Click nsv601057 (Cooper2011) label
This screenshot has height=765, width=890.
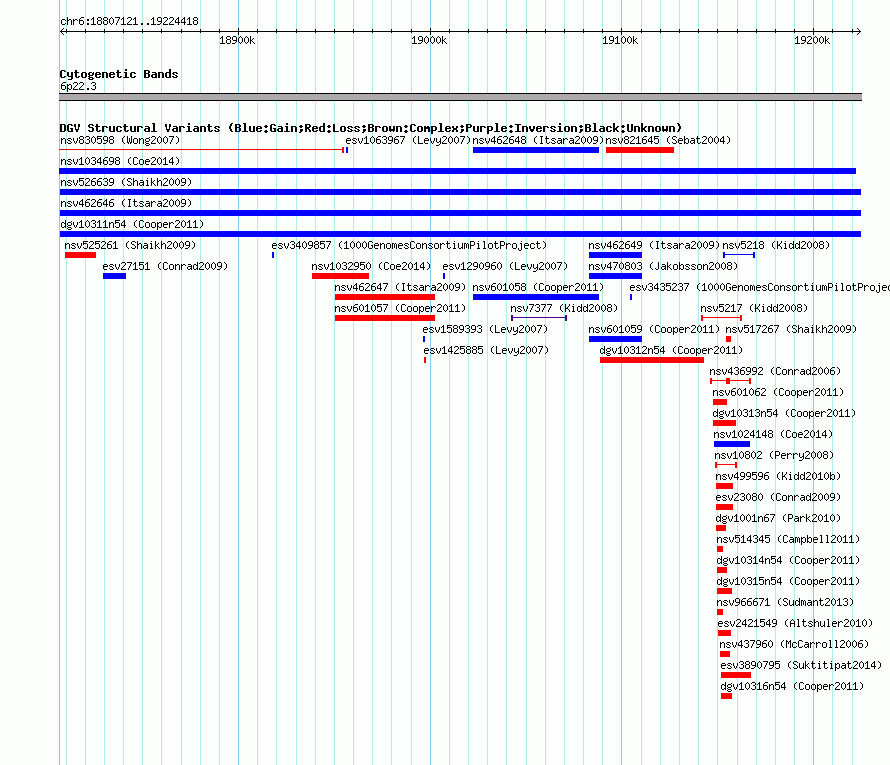tap(400, 308)
